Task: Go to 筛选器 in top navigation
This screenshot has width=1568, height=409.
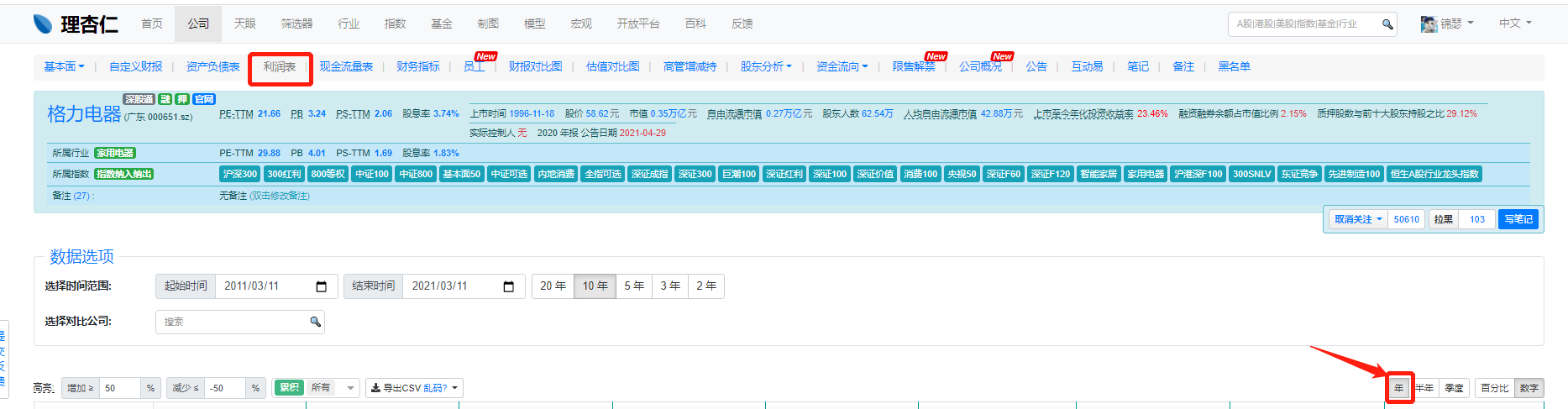Action: [x=296, y=24]
